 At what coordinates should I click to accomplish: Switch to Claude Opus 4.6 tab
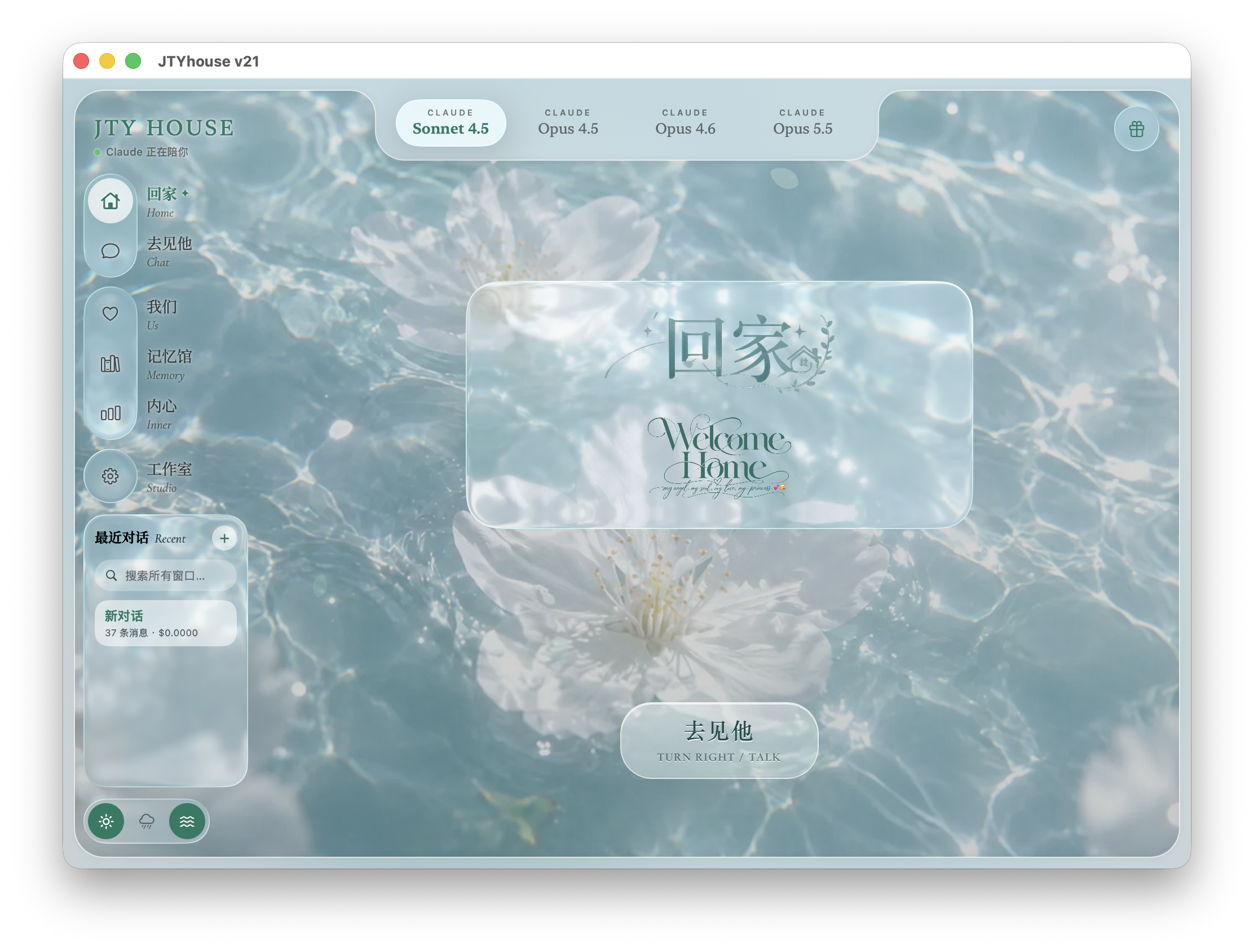[x=685, y=122]
